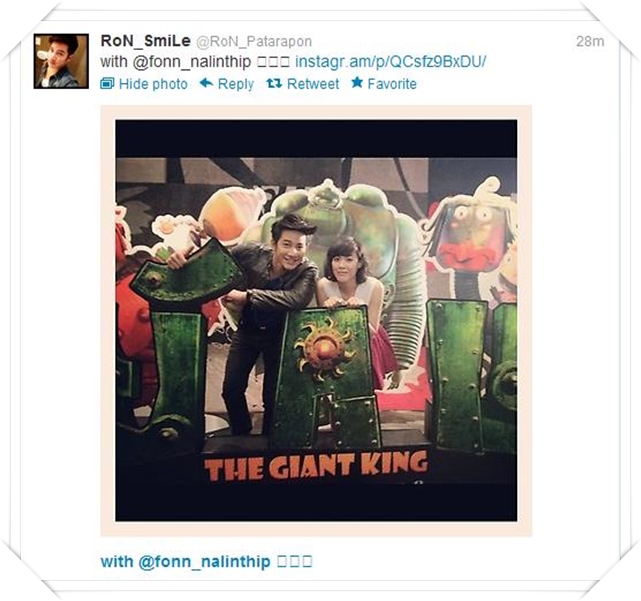Click the Hide photo icon

(x=107, y=83)
